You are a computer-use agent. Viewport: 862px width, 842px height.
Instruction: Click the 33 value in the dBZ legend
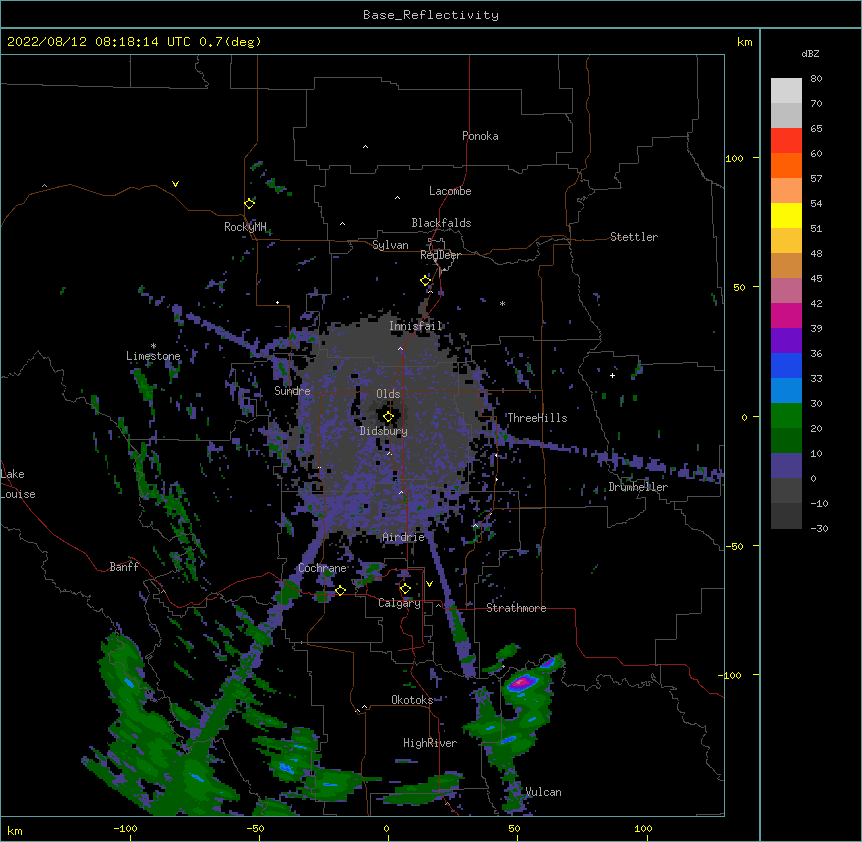coord(816,378)
